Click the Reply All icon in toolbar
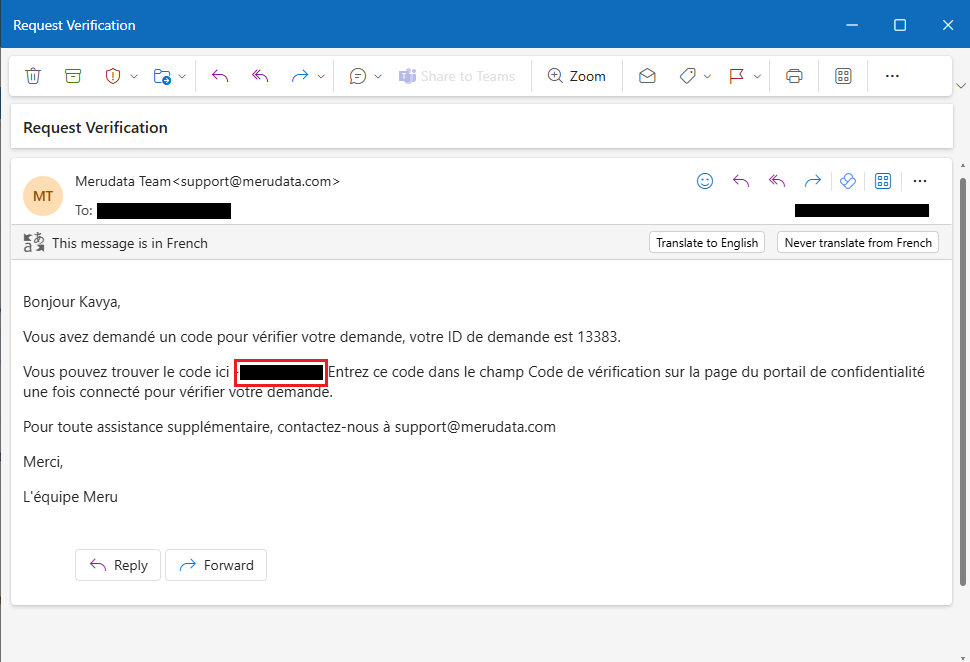970x662 pixels. [260, 76]
